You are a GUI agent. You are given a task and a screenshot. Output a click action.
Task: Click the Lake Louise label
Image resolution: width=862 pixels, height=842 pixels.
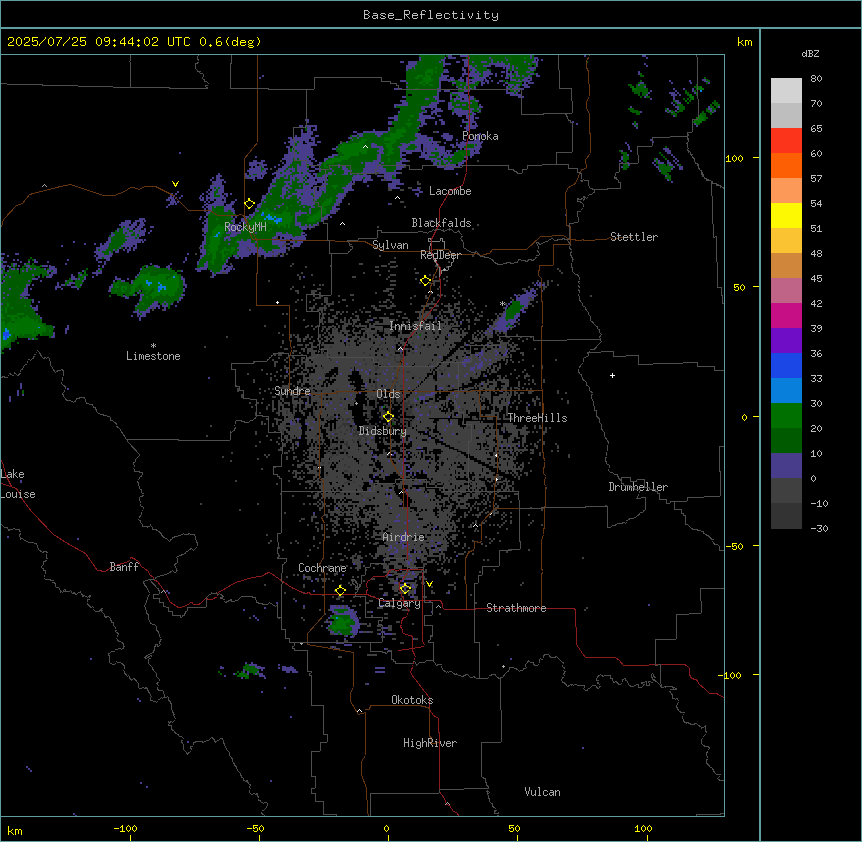click(17, 484)
